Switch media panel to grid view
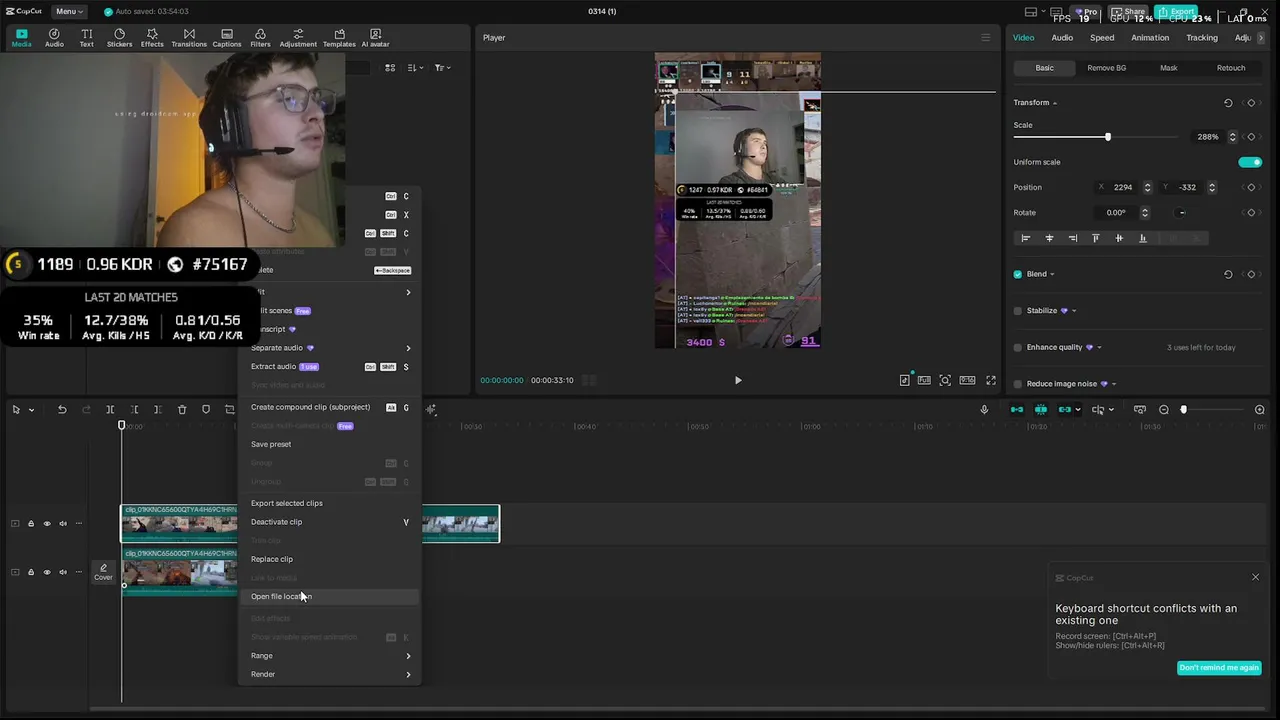1280x720 pixels. pos(390,68)
